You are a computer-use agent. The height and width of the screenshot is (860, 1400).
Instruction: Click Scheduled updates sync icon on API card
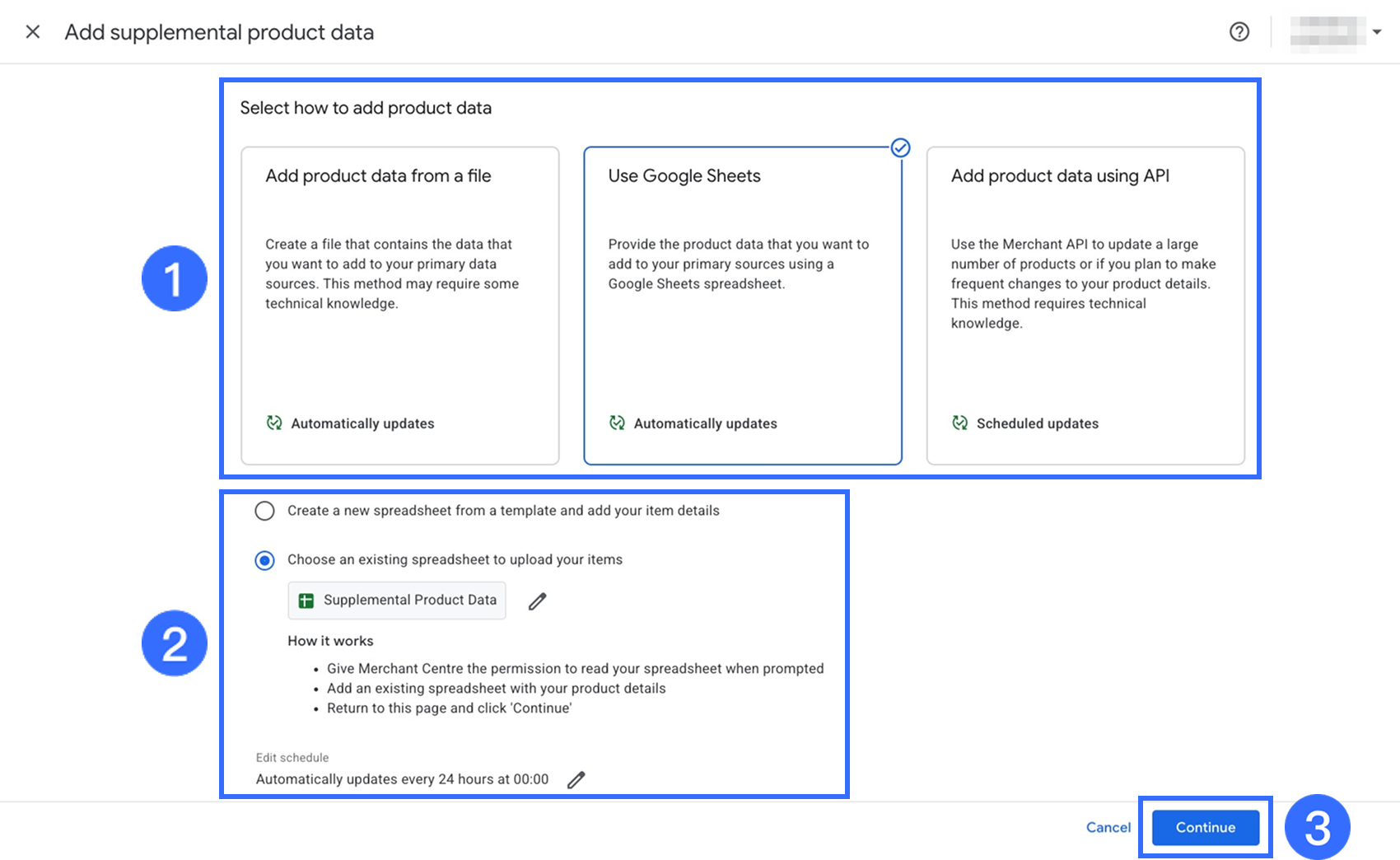[x=959, y=423]
